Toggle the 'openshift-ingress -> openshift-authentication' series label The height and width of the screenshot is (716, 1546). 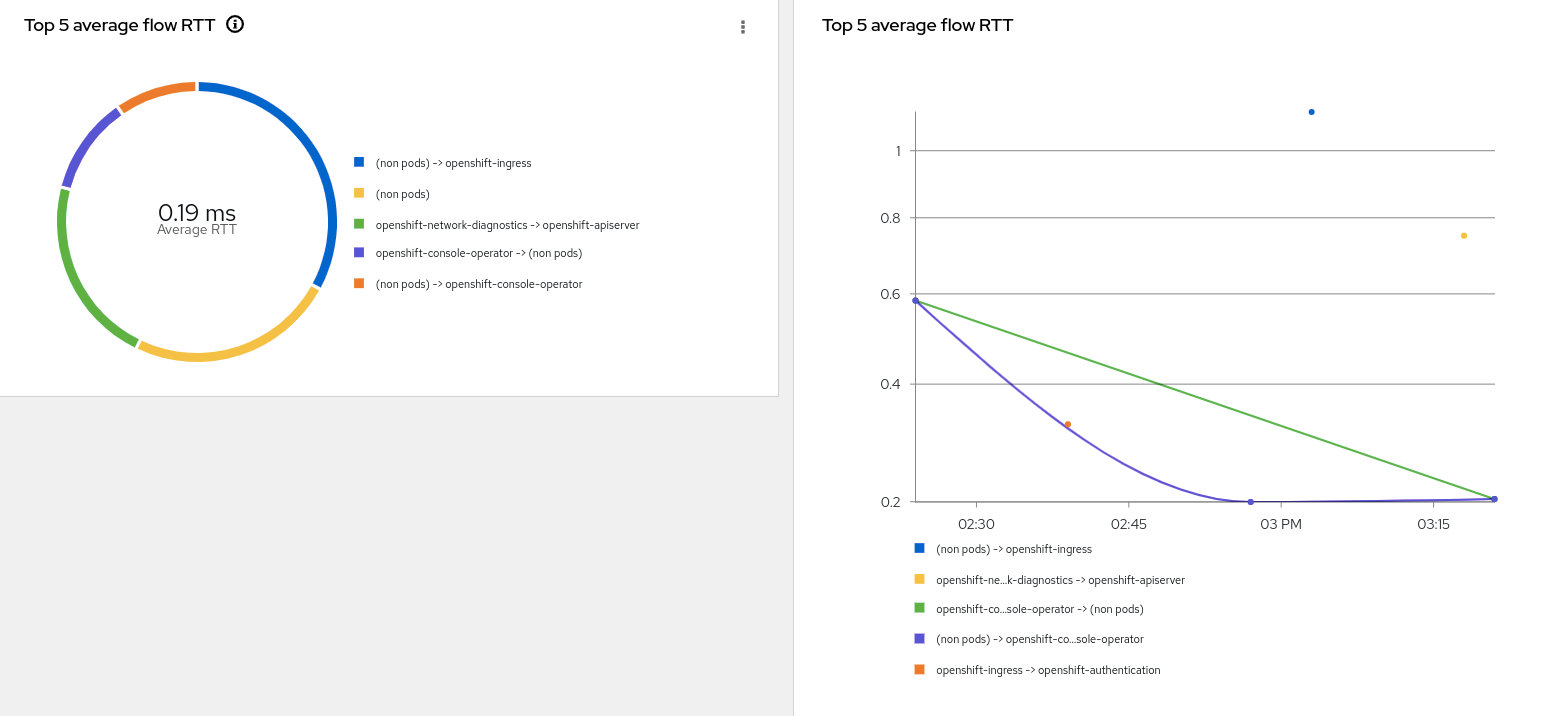tap(1047, 670)
